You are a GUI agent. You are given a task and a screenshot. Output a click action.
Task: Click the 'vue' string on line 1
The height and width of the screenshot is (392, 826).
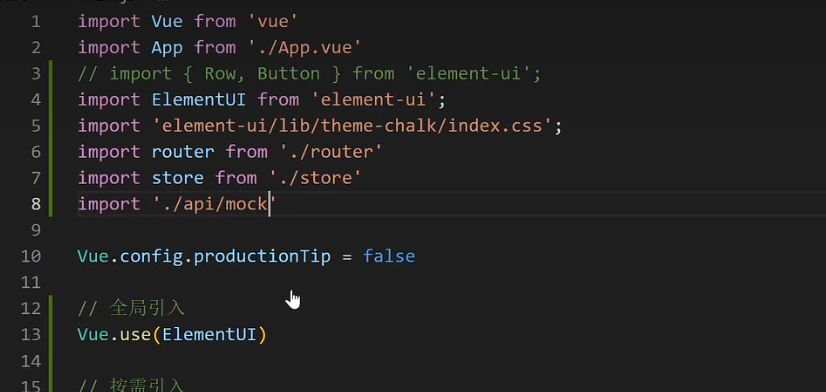[x=272, y=22]
